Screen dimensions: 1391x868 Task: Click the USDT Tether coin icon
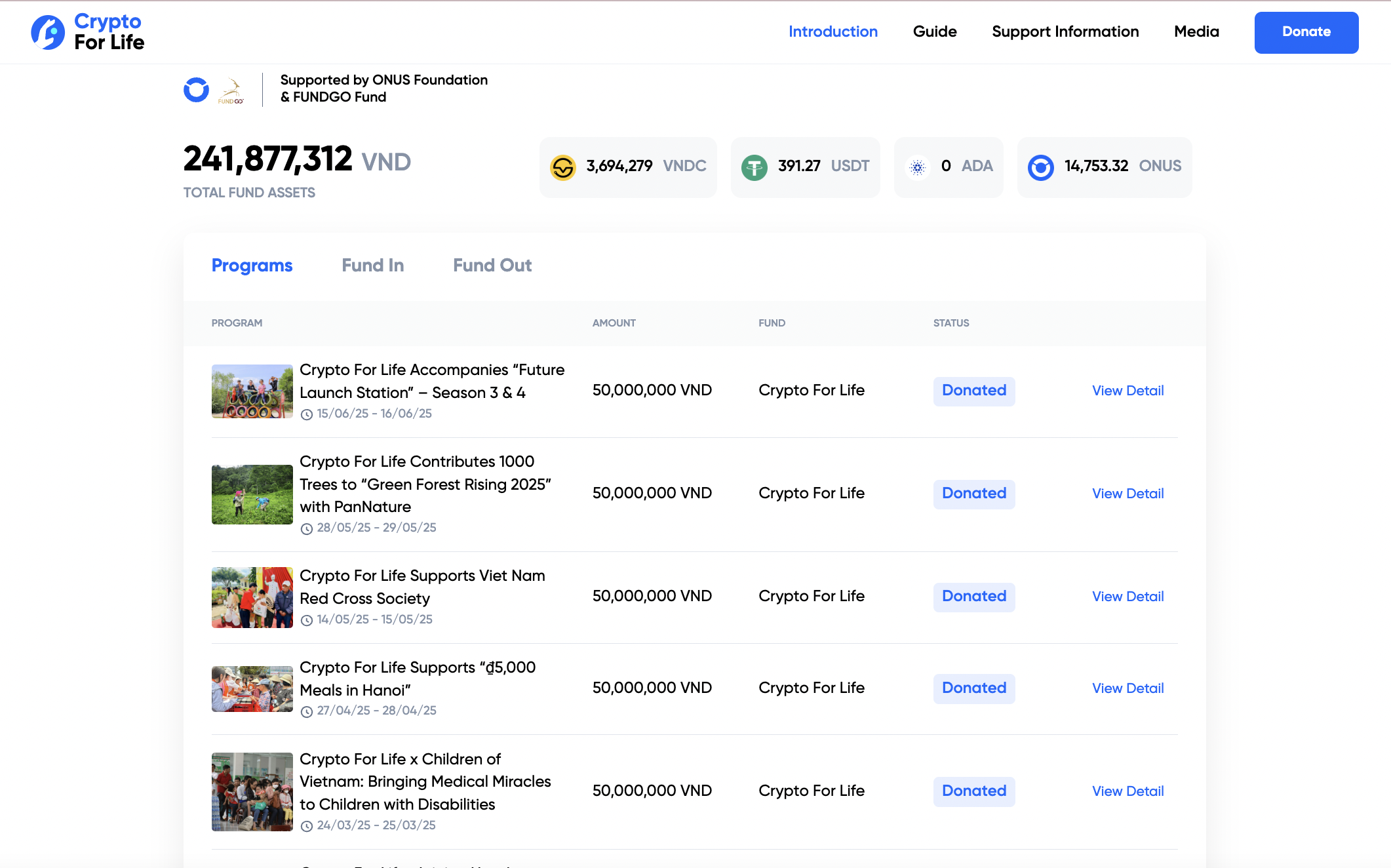tap(754, 167)
